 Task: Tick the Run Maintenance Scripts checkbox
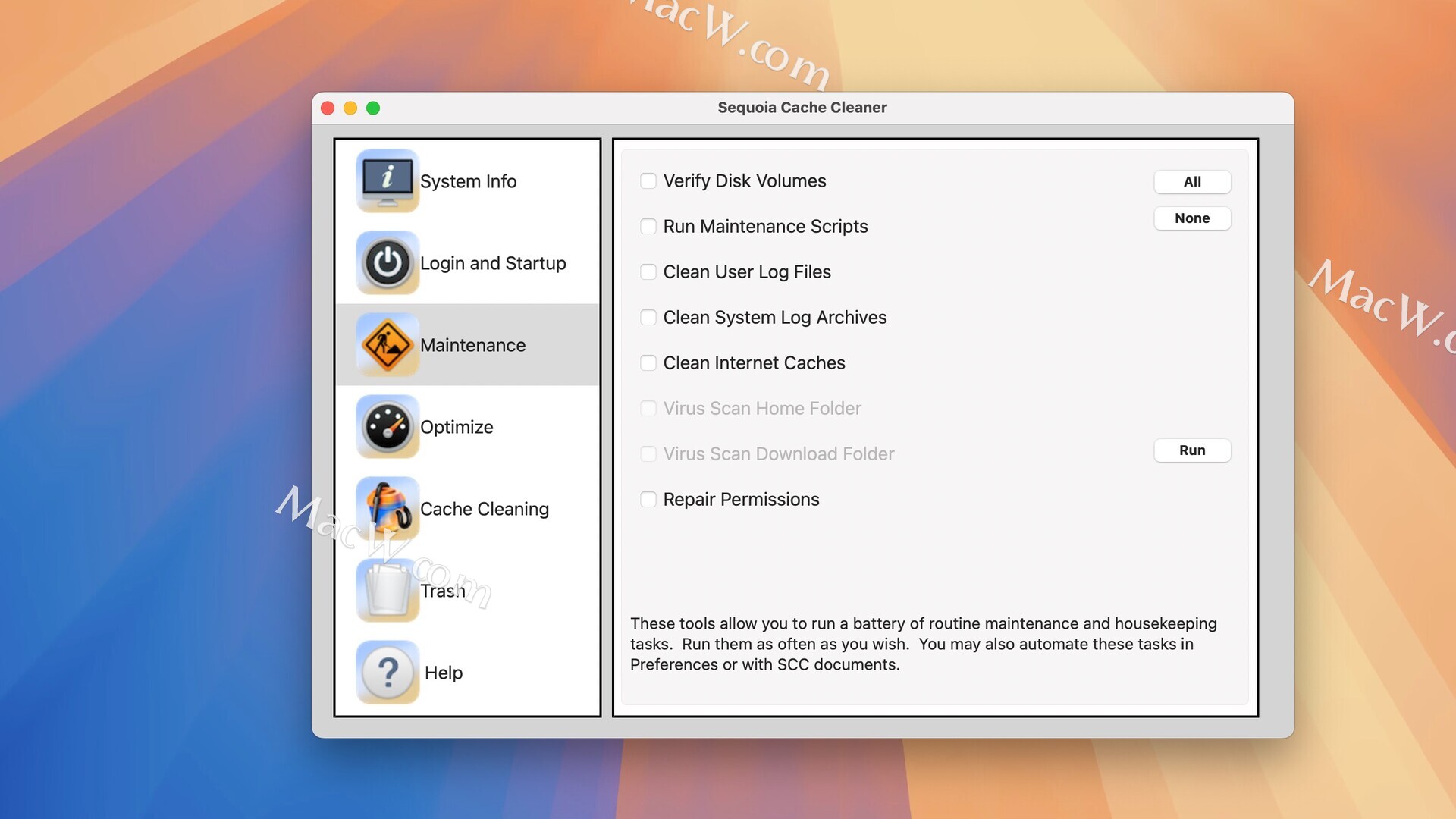648,227
